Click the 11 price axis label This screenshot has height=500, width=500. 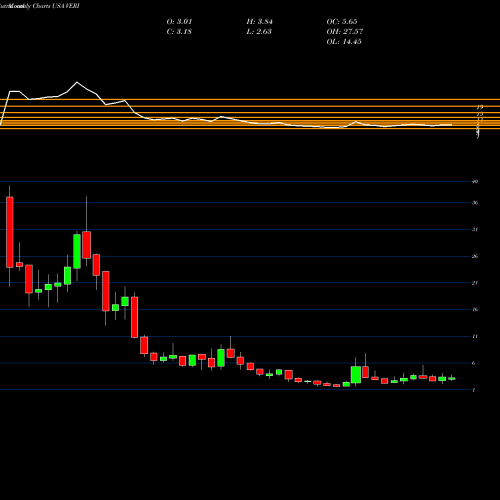coord(475,336)
